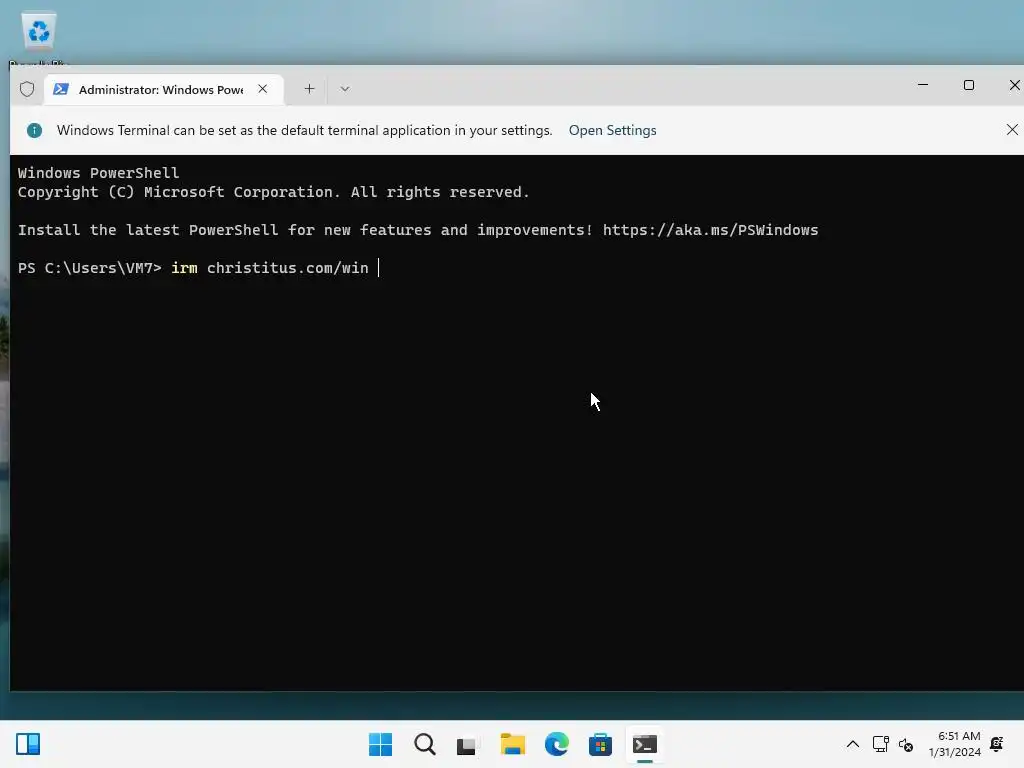The image size is (1024, 768).
Task: Open the Widgets panel from taskbar
Action: [x=28, y=744]
